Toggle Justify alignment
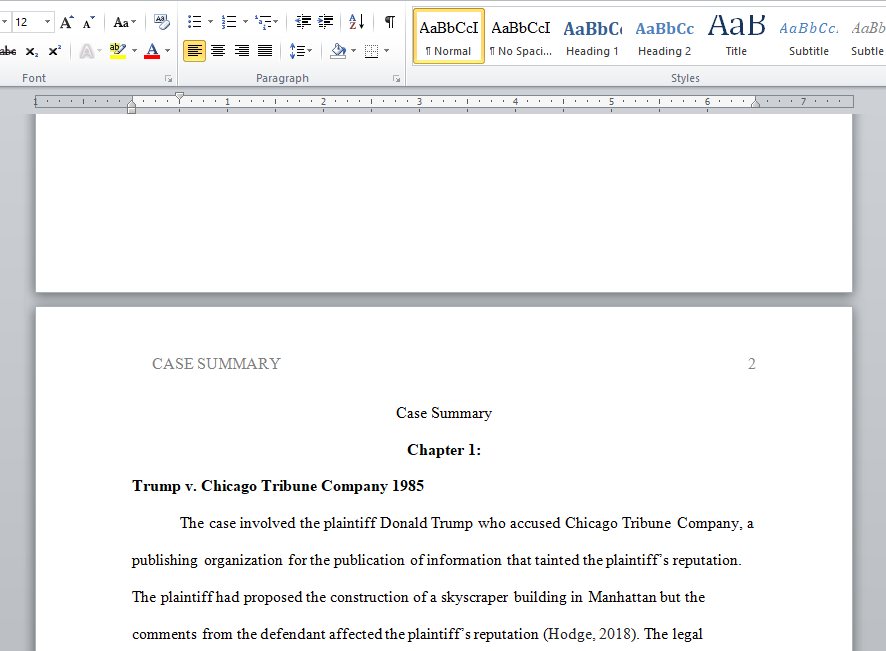The width and height of the screenshot is (886, 651). [265, 51]
